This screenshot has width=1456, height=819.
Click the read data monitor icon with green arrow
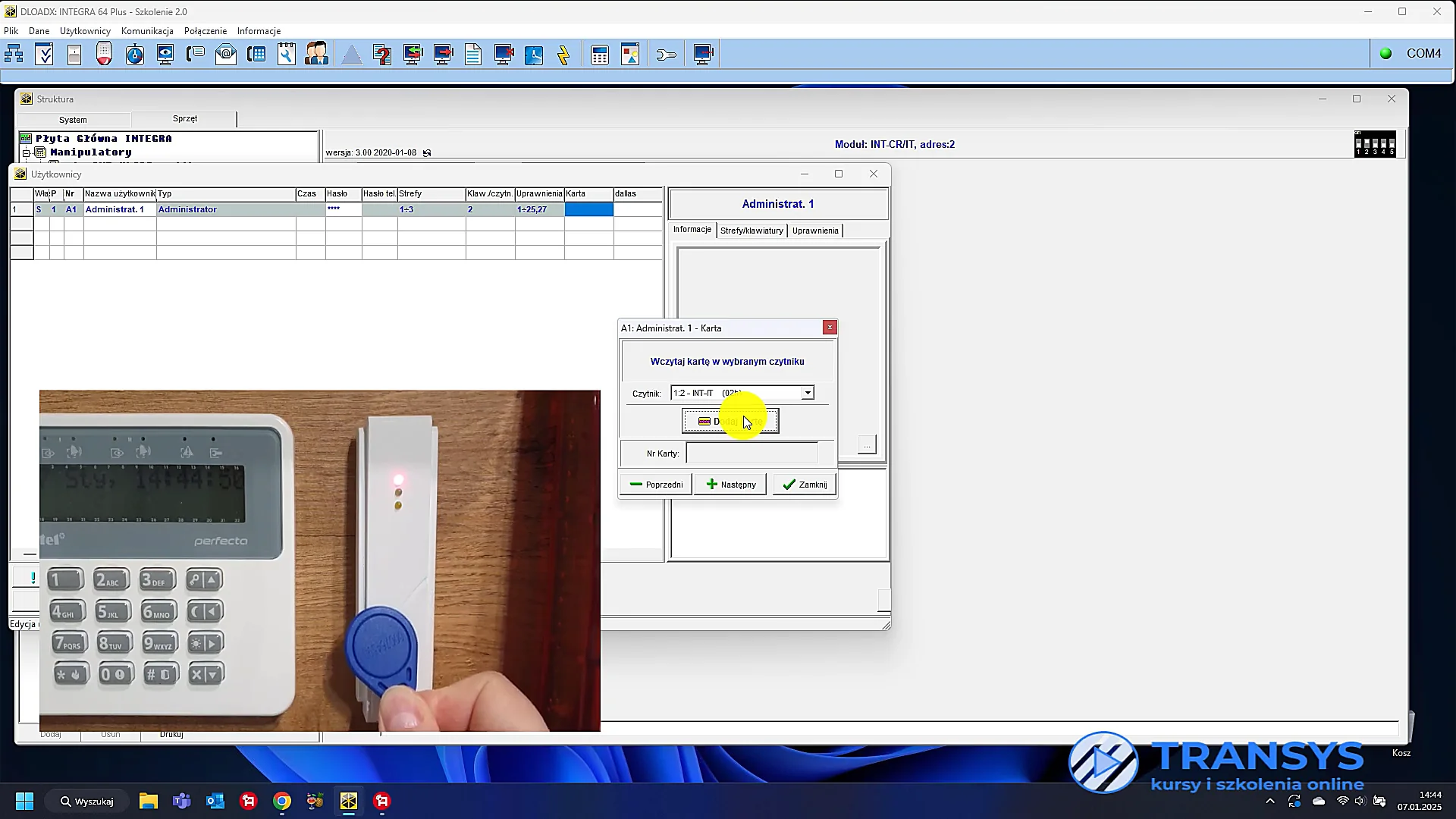(413, 54)
